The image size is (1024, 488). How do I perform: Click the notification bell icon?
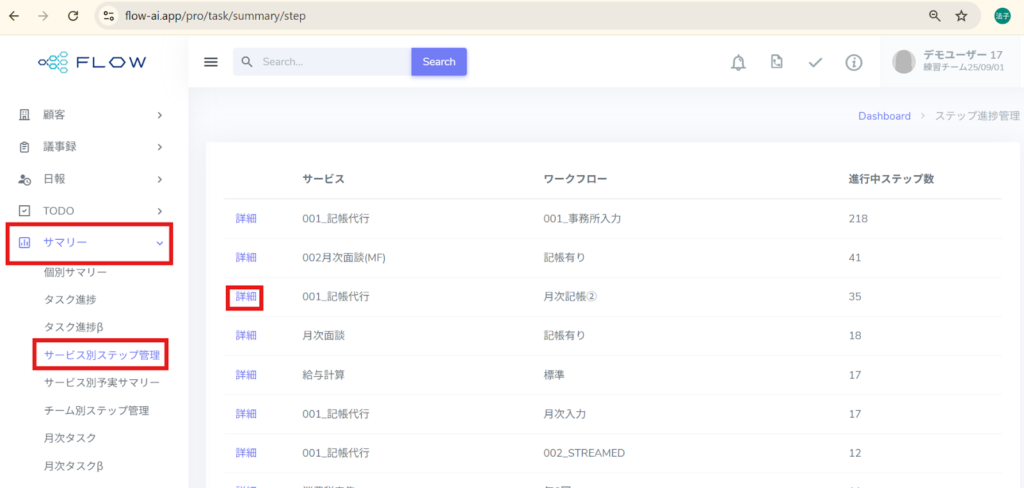(738, 63)
